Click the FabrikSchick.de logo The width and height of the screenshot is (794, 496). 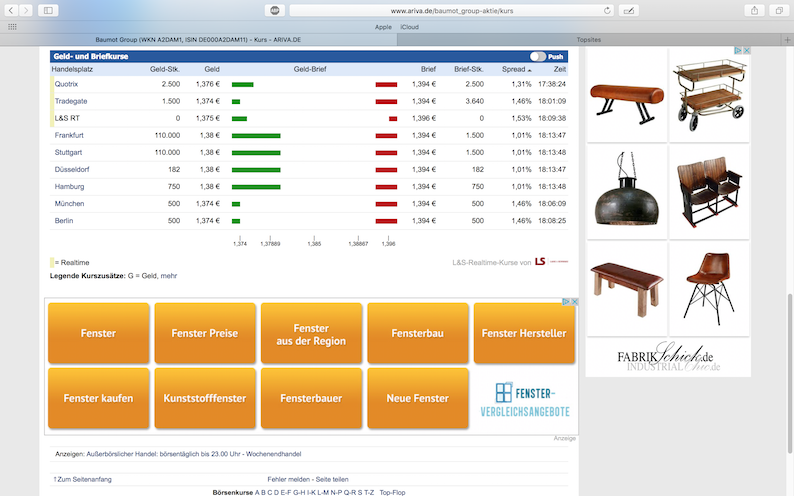point(668,357)
